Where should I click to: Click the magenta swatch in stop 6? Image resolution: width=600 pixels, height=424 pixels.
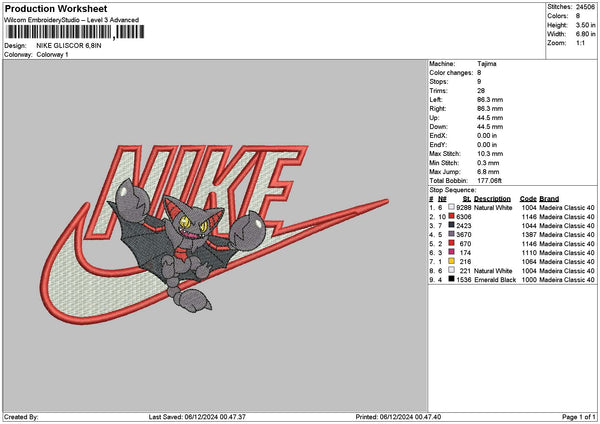click(452, 253)
